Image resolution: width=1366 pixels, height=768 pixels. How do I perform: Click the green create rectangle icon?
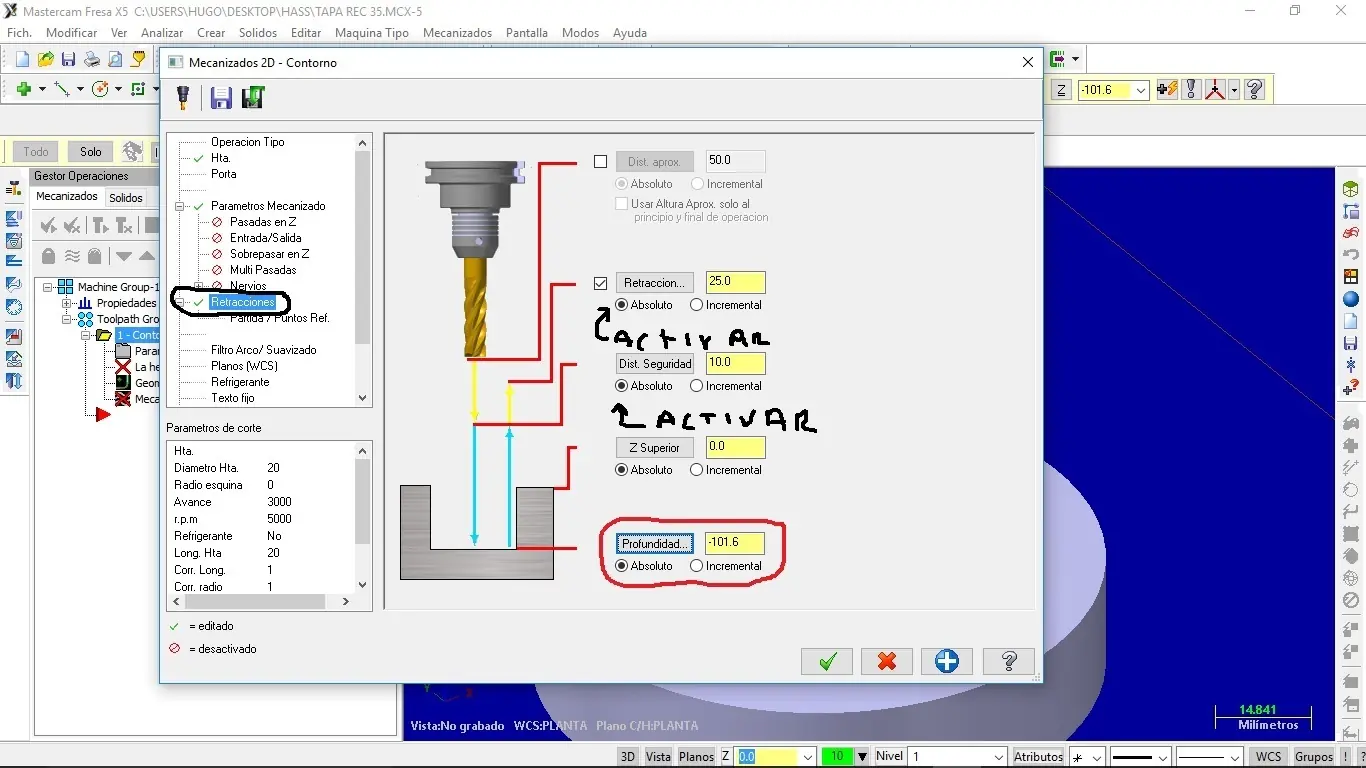pos(138,89)
